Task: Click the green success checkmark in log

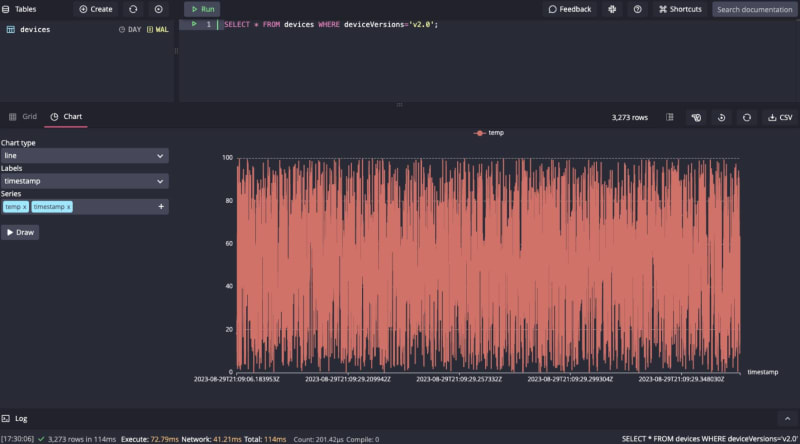Action: [41, 439]
